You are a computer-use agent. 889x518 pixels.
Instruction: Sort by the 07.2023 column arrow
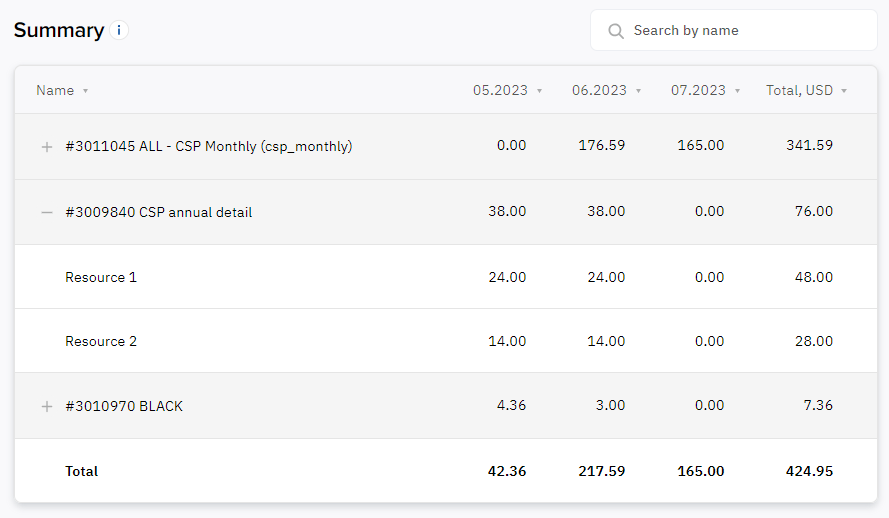click(738, 91)
